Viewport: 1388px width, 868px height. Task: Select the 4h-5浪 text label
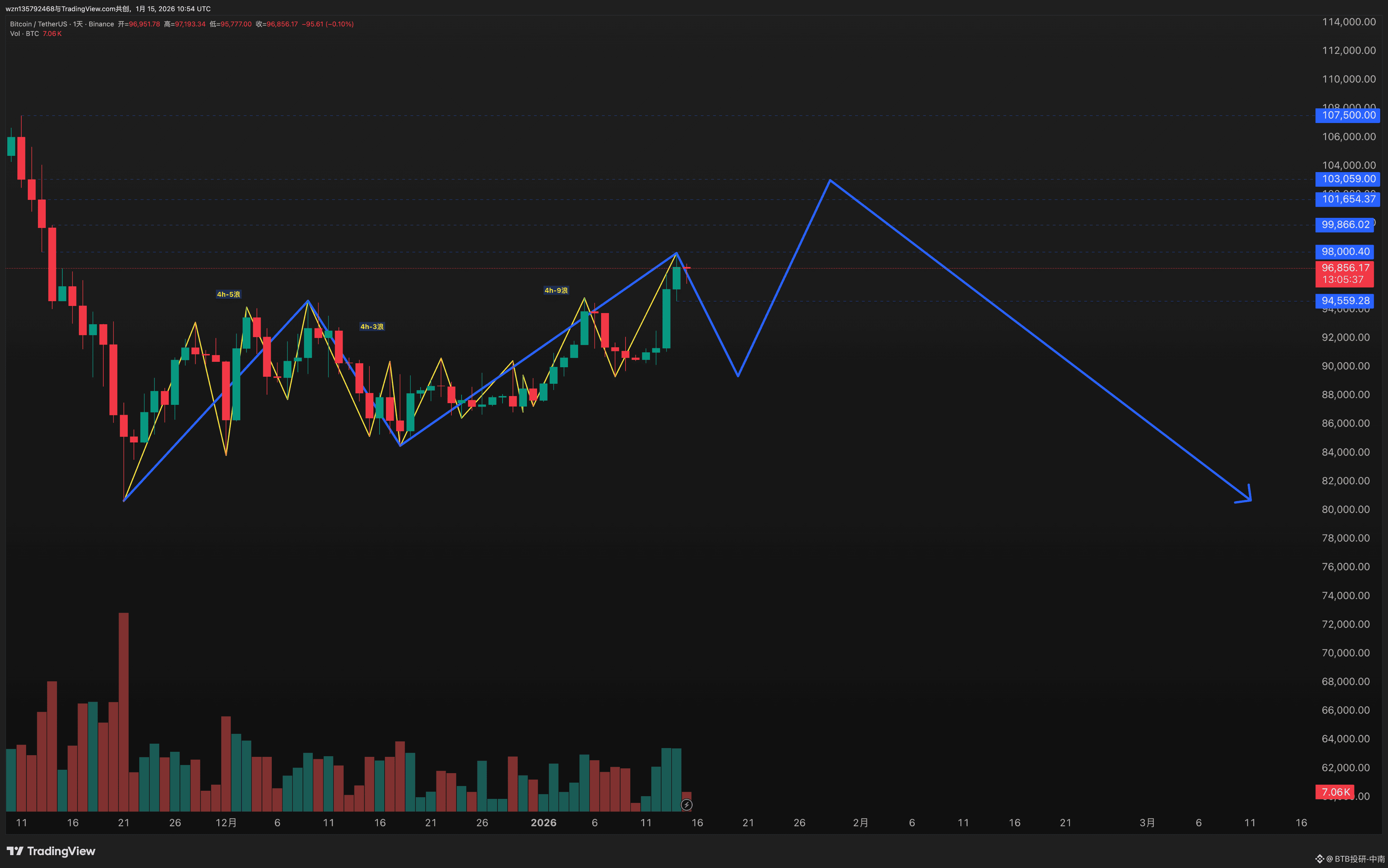click(x=228, y=294)
